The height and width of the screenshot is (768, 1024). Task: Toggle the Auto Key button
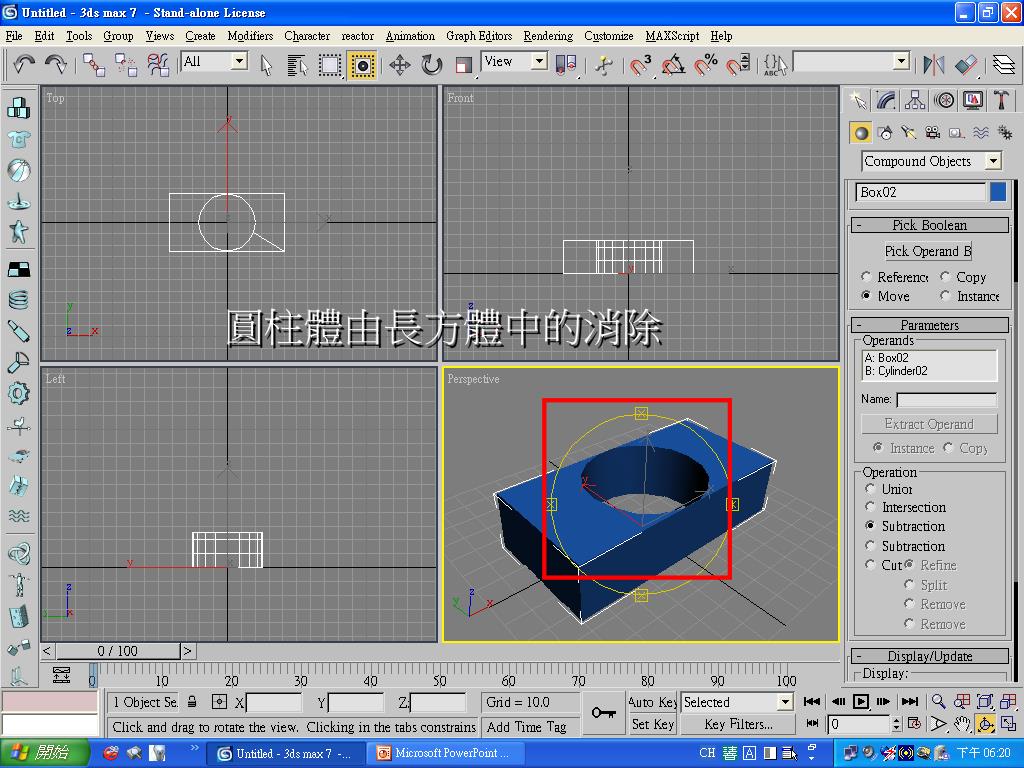point(652,702)
